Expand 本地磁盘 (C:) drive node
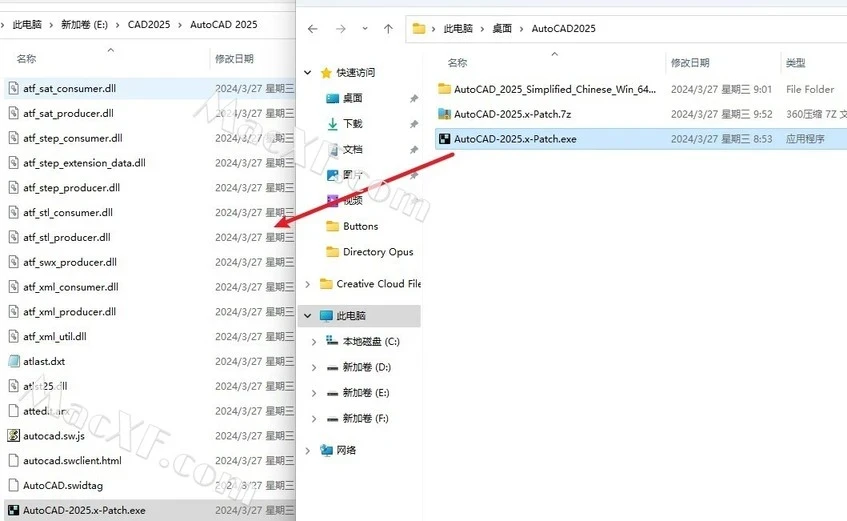The image size is (847, 521). tap(314, 342)
